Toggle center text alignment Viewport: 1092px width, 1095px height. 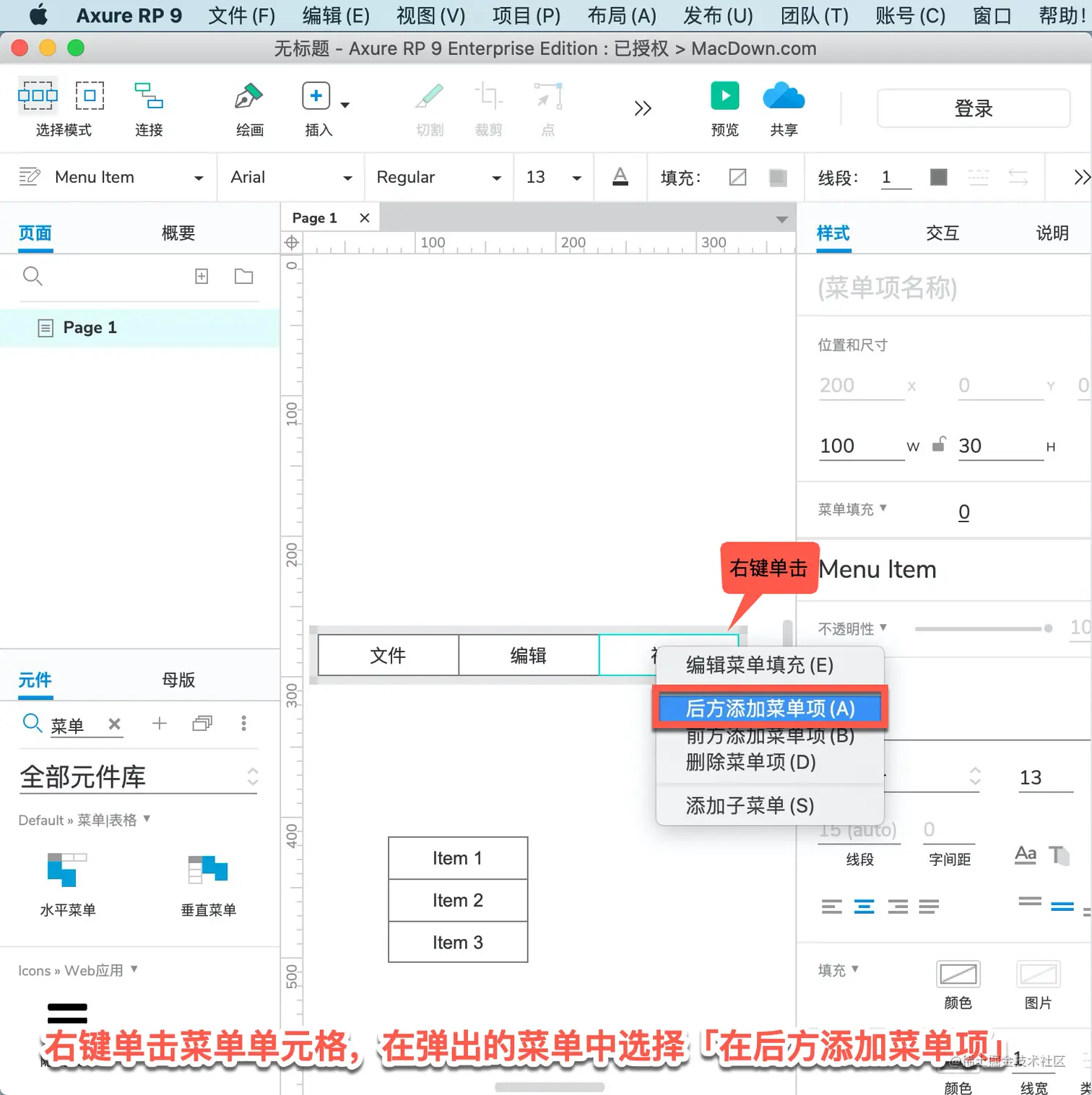[864, 906]
